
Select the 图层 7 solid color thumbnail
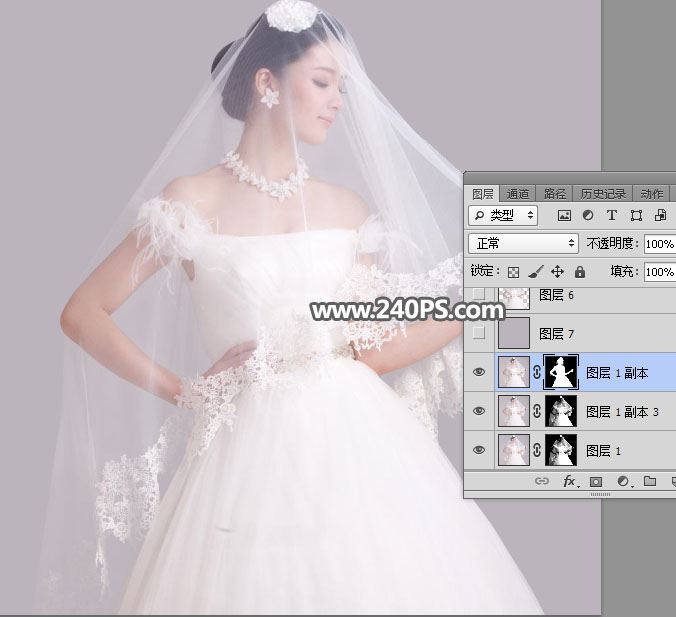(514, 333)
